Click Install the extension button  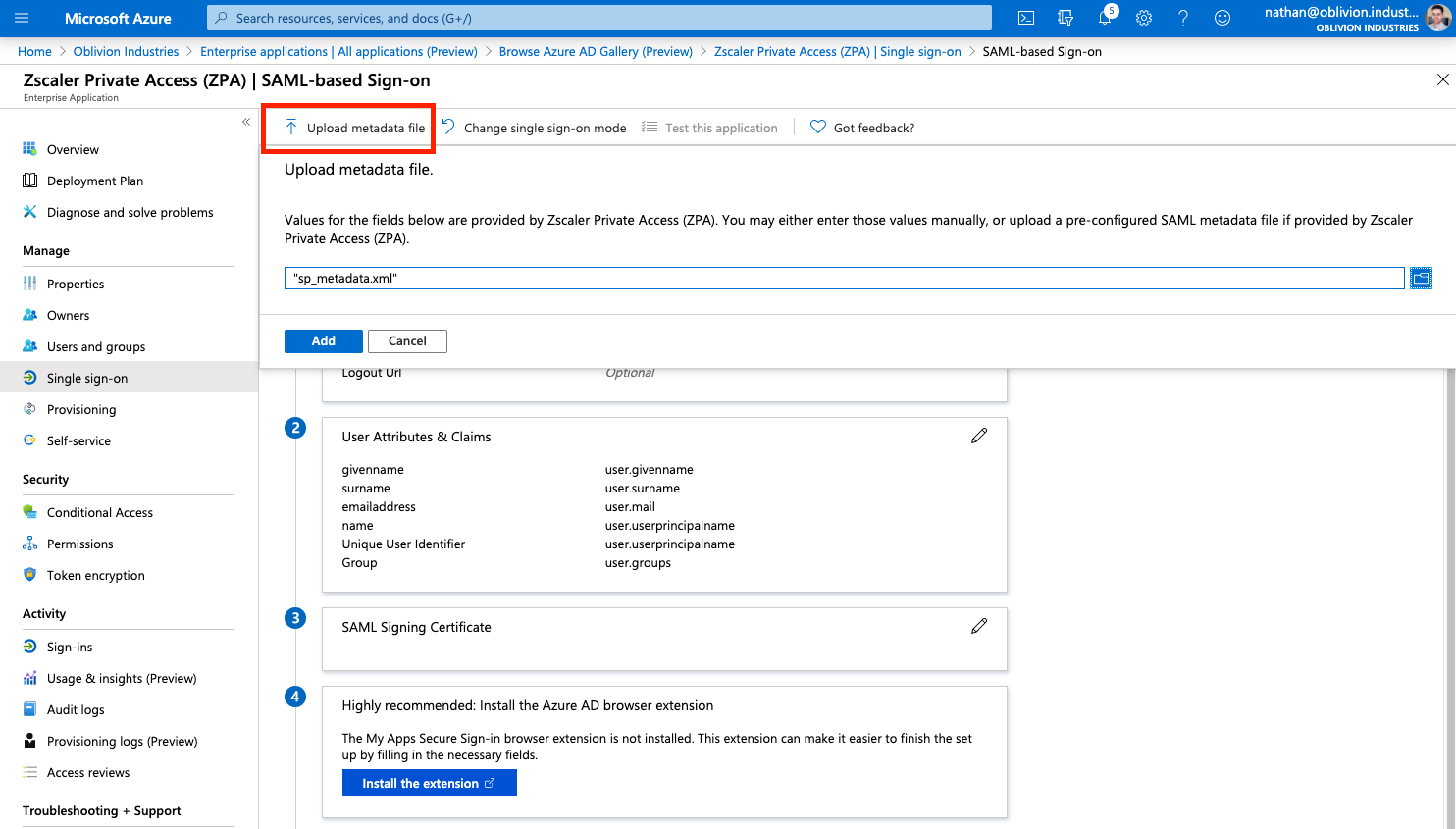coord(429,783)
